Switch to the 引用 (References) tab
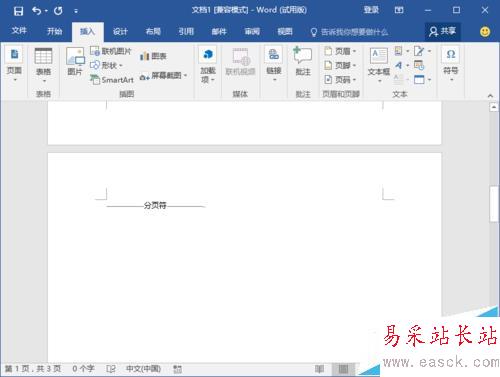 186,31
